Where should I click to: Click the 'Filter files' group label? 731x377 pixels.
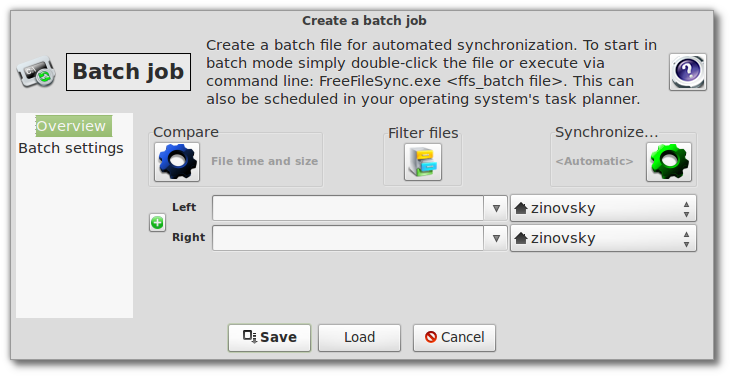423,133
